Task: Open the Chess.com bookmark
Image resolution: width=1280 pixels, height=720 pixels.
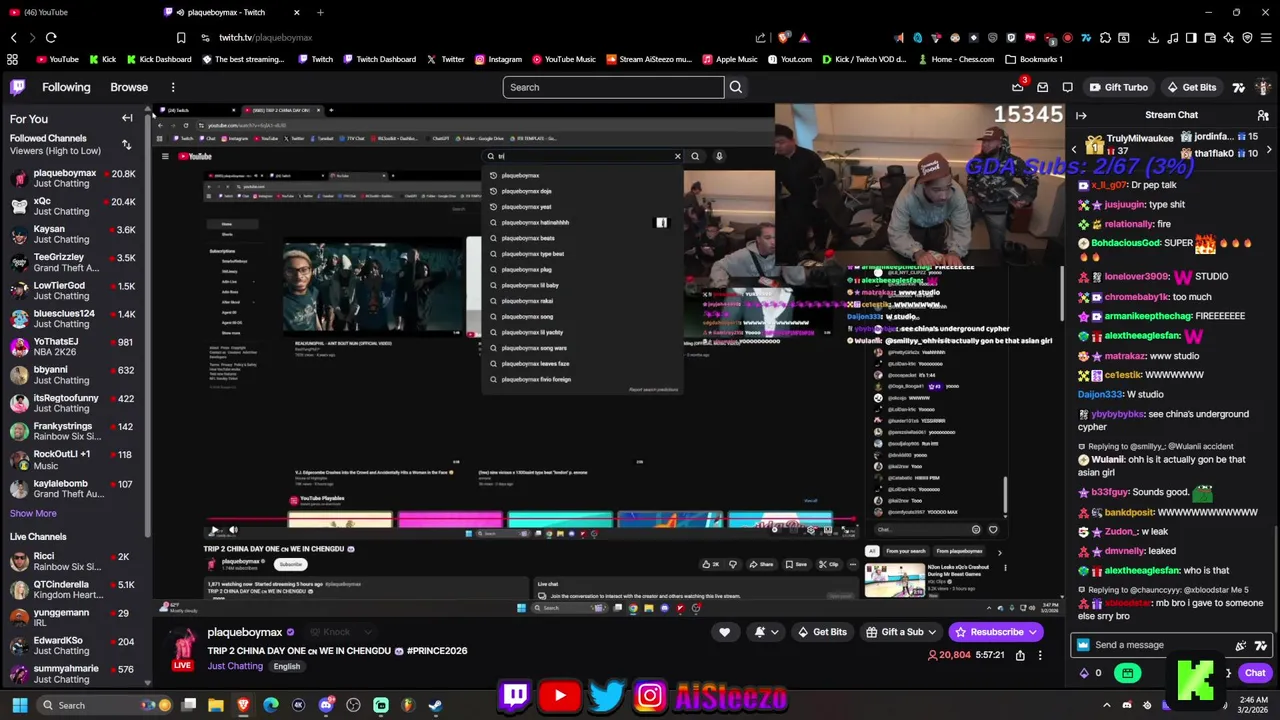Action: tap(956, 59)
